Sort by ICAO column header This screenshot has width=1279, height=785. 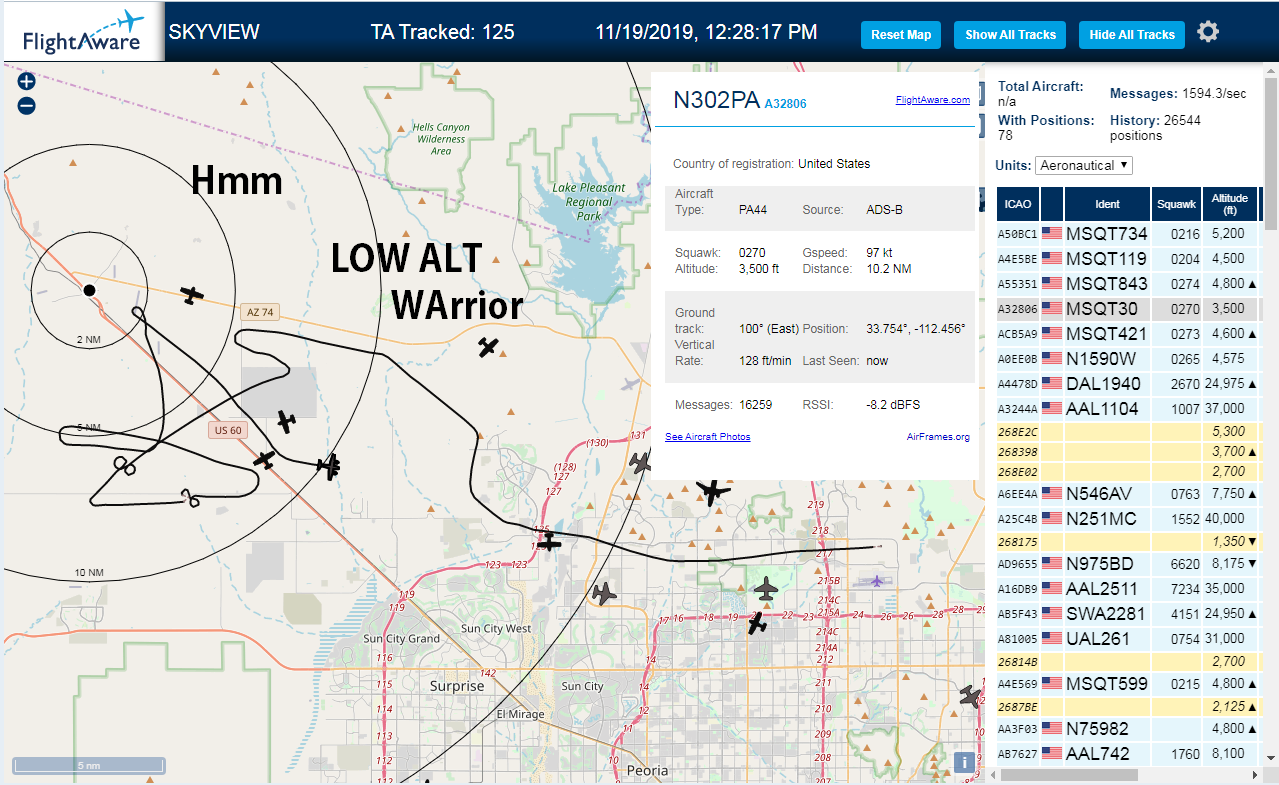[x=1018, y=204]
